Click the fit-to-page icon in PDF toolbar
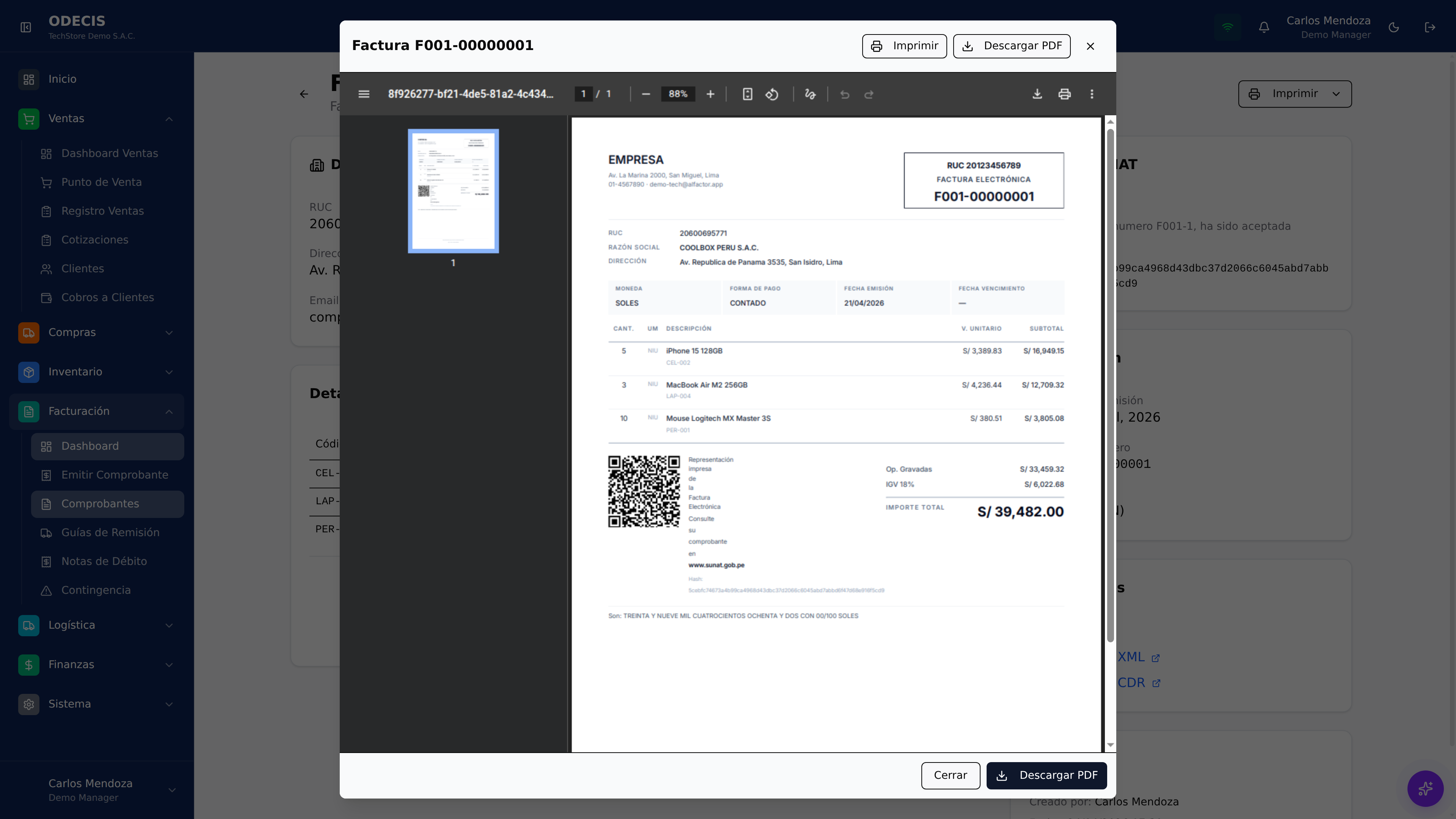This screenshot has width=1456, height=819. pos(747,94)
